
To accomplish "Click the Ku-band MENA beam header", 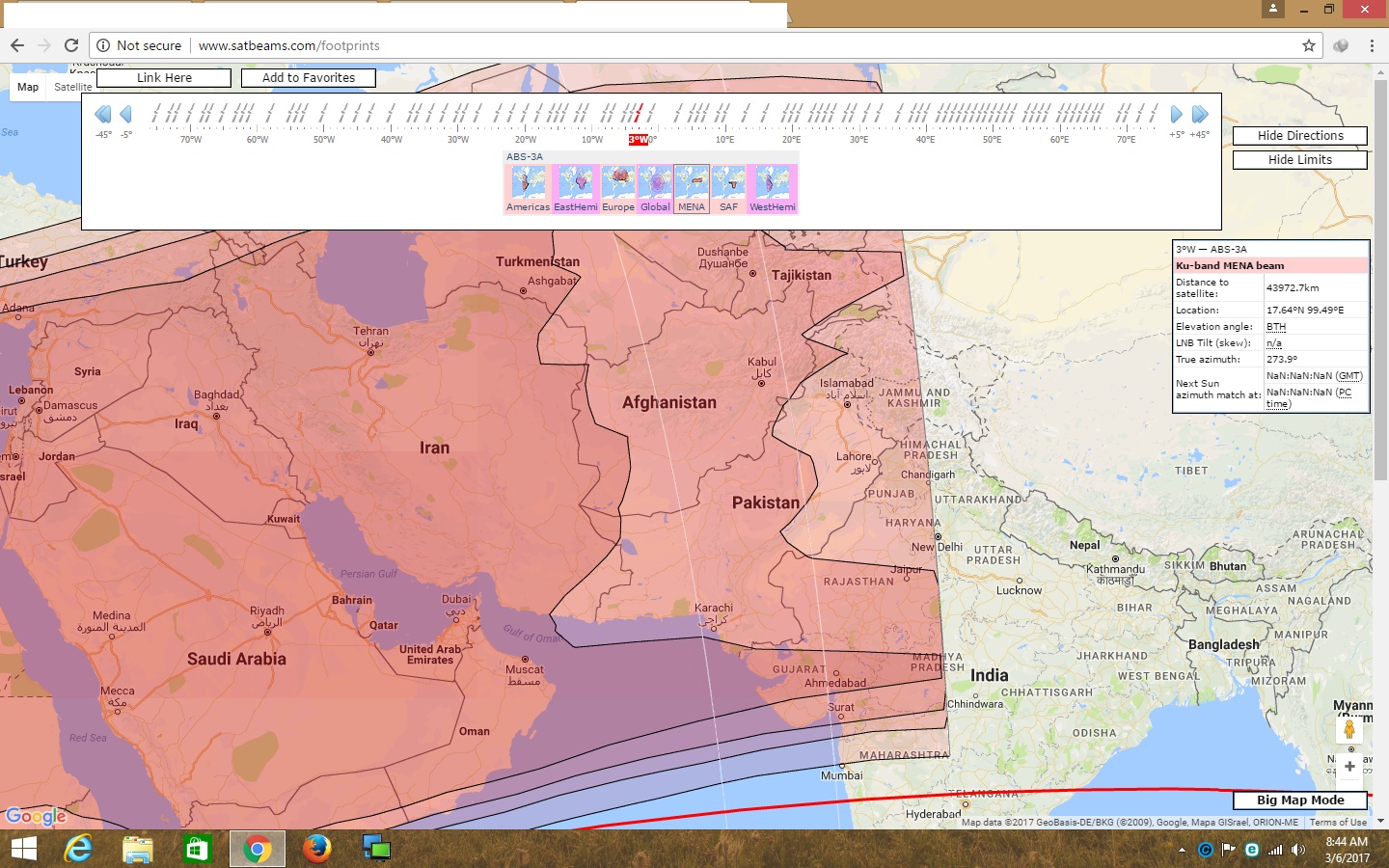I will point(1270,265).
